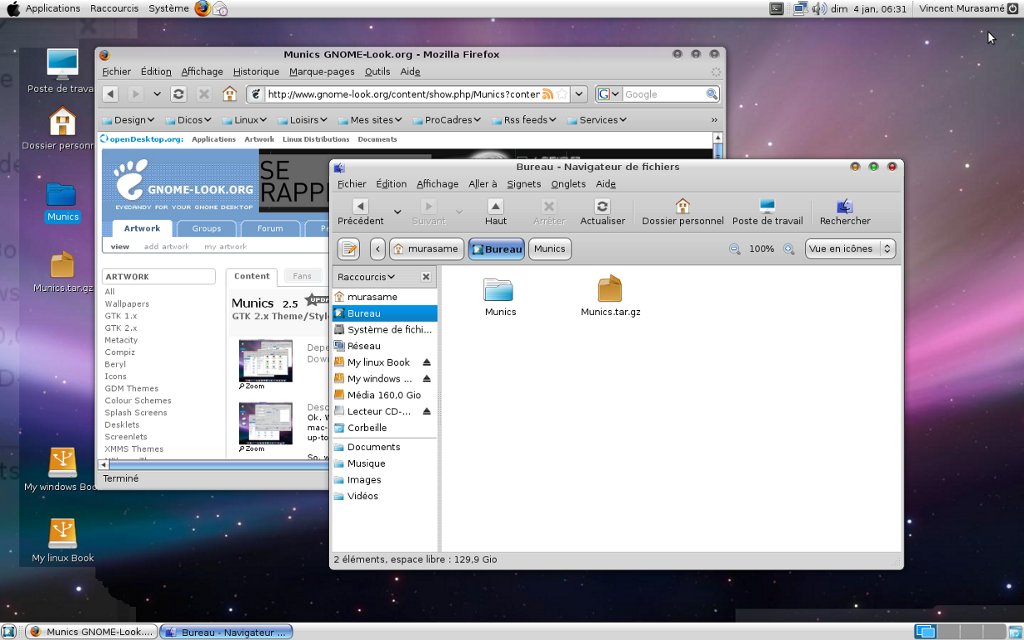Screen dimensions: 1024x640
Task: Click Rechercher in the file manager
Action: click(845, 212)
